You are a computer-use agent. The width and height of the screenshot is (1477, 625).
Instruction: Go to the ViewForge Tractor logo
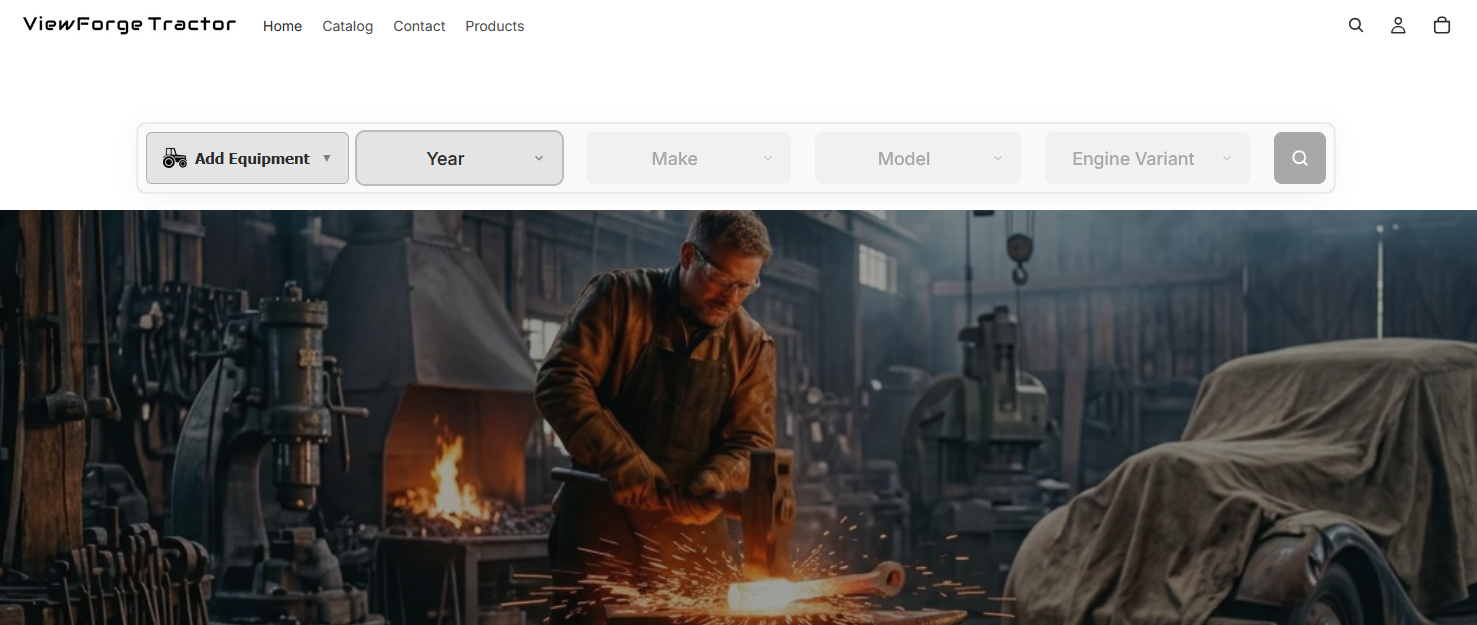coord(130,25)
